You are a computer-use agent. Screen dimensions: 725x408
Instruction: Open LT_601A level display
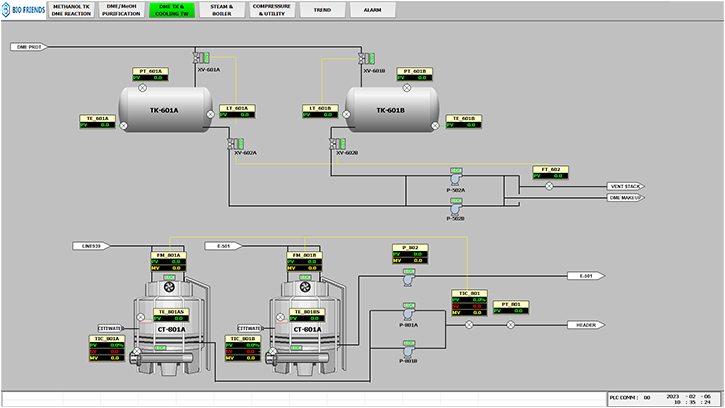click(x=237, y=111)
